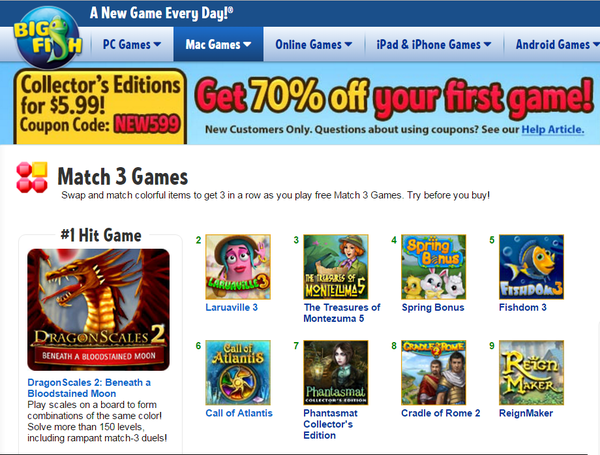Screen dimensions: 600x455
Task: Expand the Online Games dropdown menu
Action: click(x=314, y=44)
